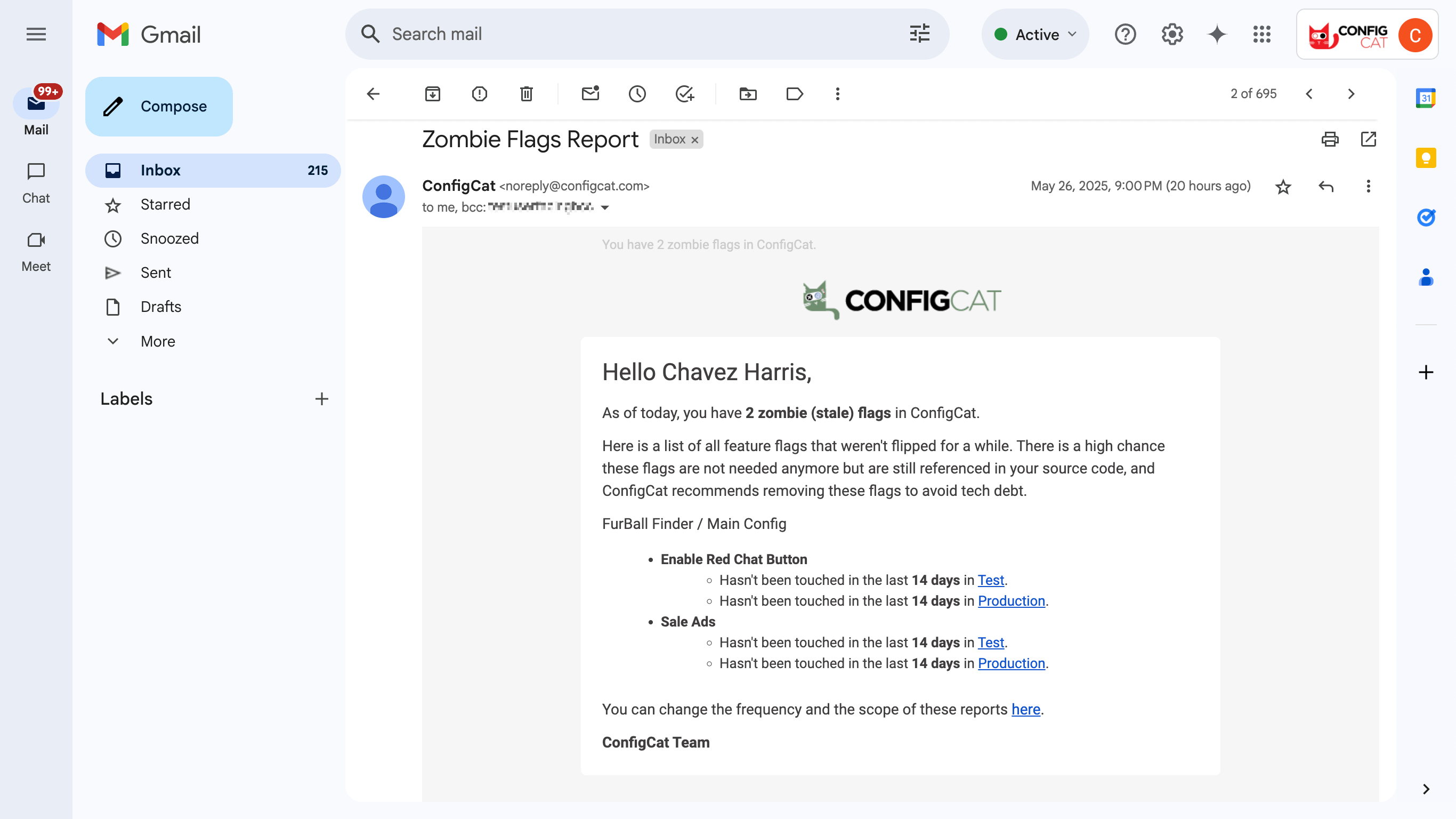The height and width of the screenshot is (819, 1456).
Task: Switch to the Starred folder
Action: 165,204
